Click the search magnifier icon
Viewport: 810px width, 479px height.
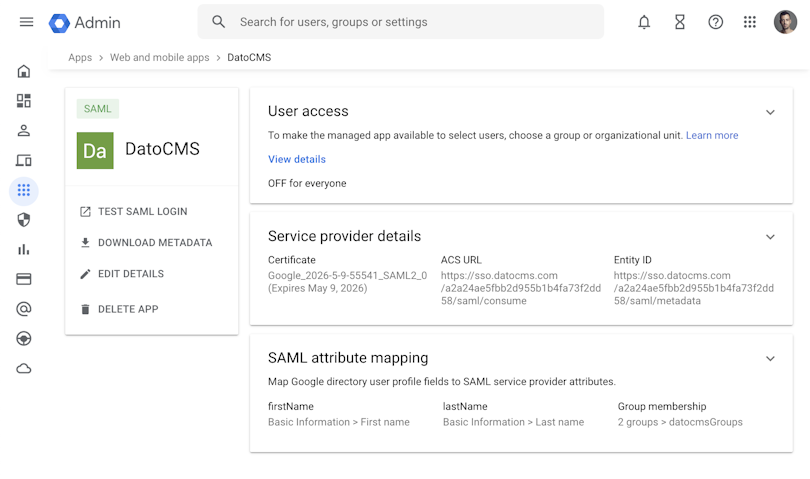tap(219, 22)
